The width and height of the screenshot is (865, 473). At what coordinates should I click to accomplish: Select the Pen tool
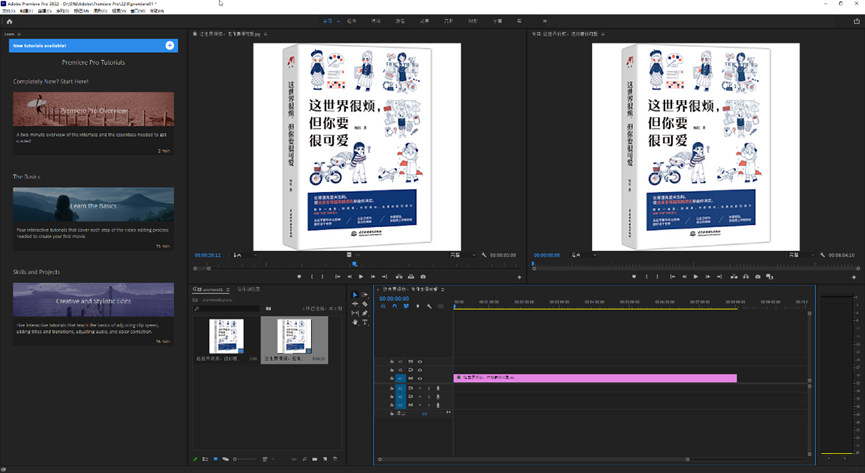[x=365, y=313]
